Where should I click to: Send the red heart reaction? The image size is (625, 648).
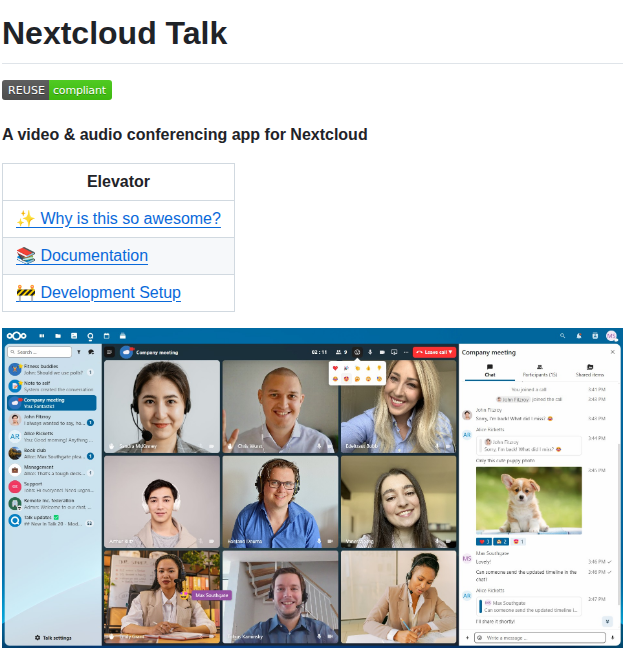335,368
